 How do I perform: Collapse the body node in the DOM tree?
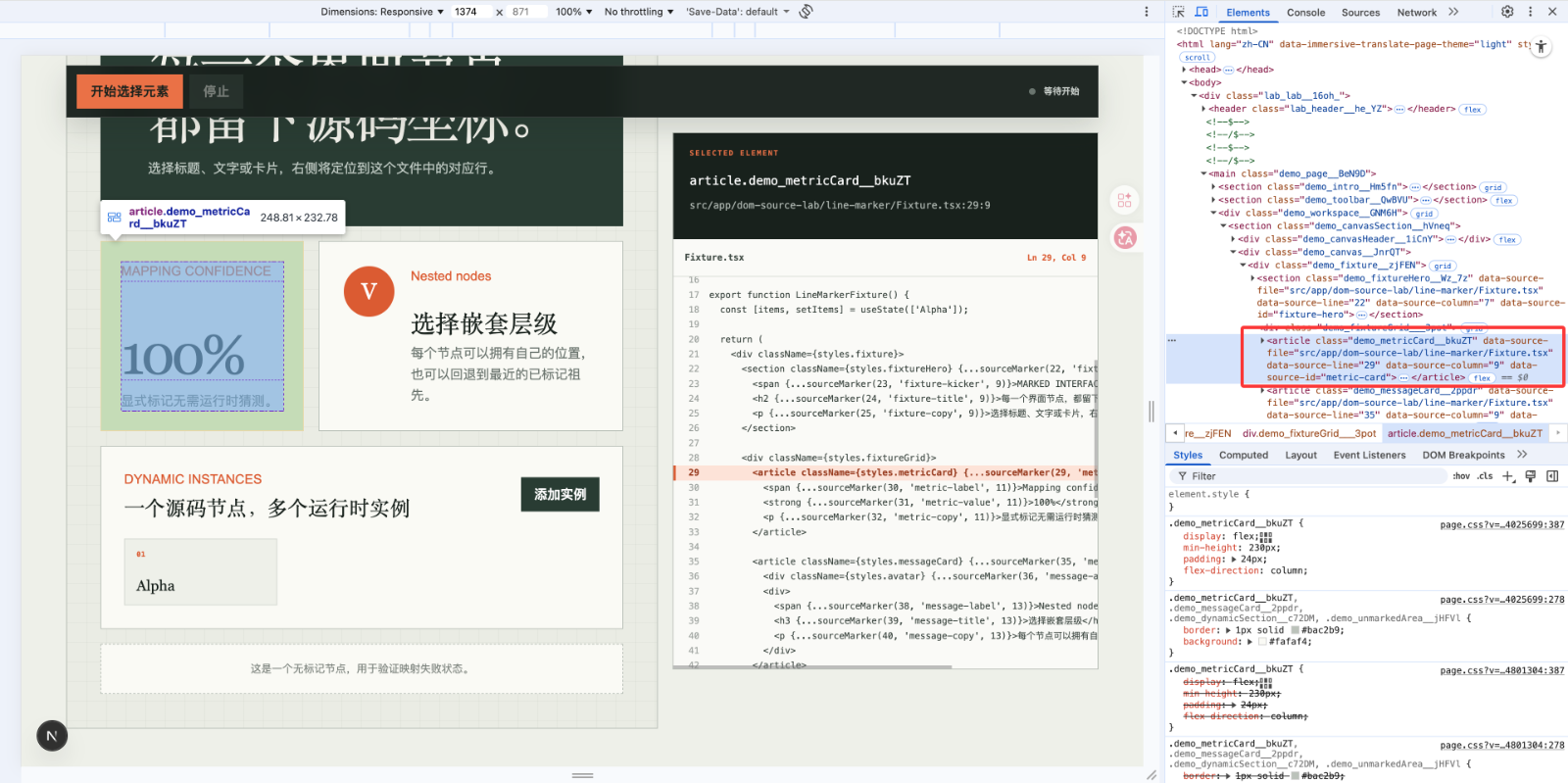1184,82
